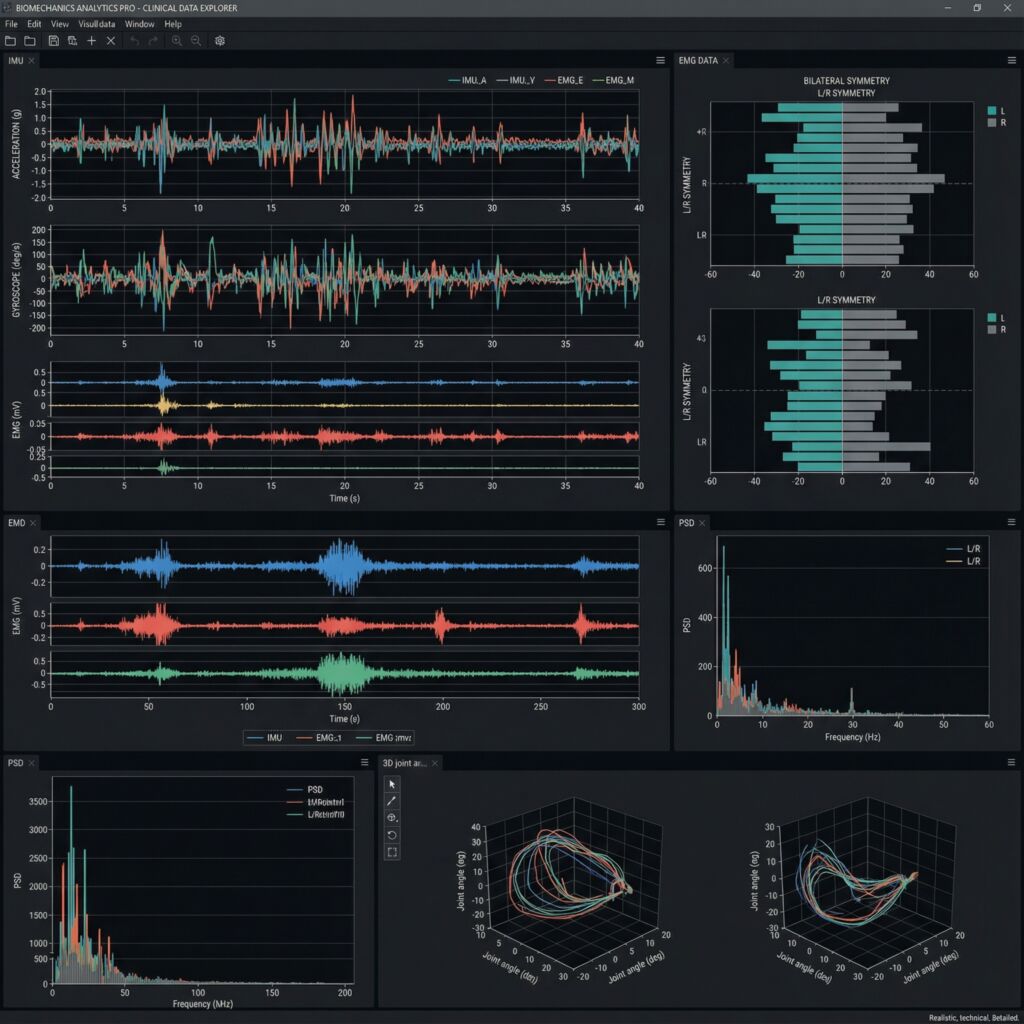Click the 30 Hz peak in PSD plot

[x=851, y=692]
